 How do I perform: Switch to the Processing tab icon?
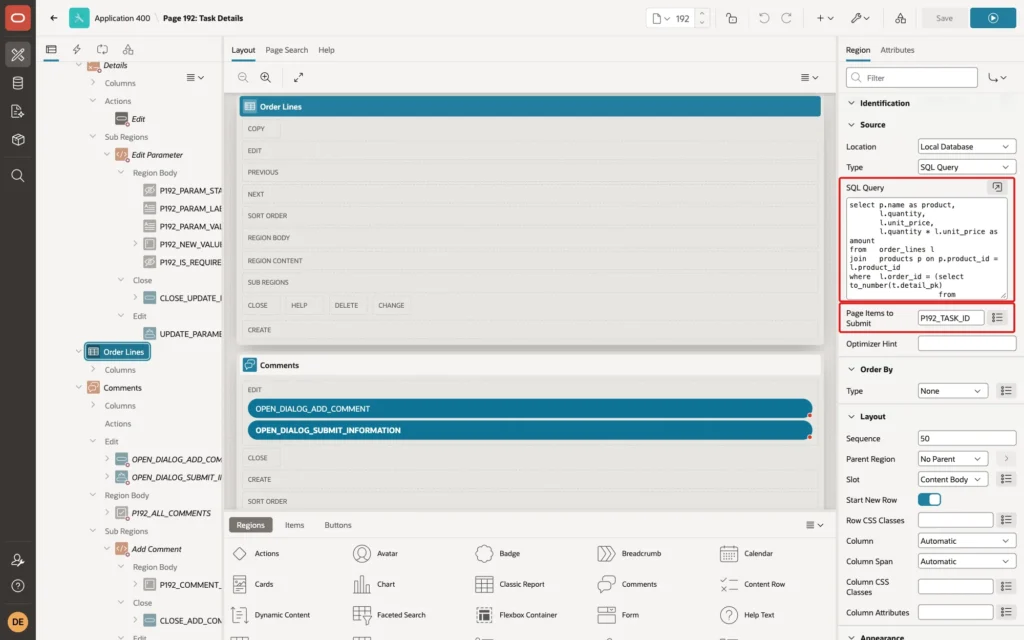(103, 50)
